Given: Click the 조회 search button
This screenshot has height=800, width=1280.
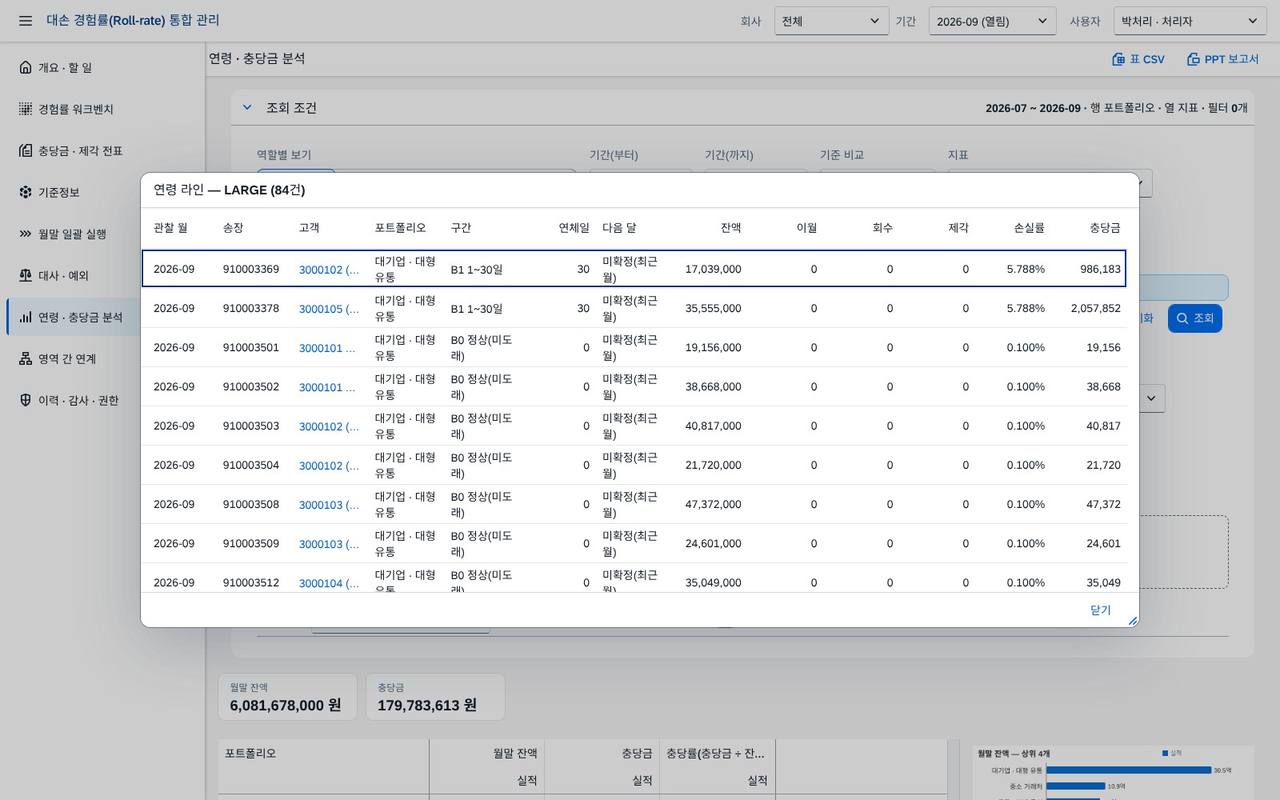Looking at the screenshot, I should 1195,318.
